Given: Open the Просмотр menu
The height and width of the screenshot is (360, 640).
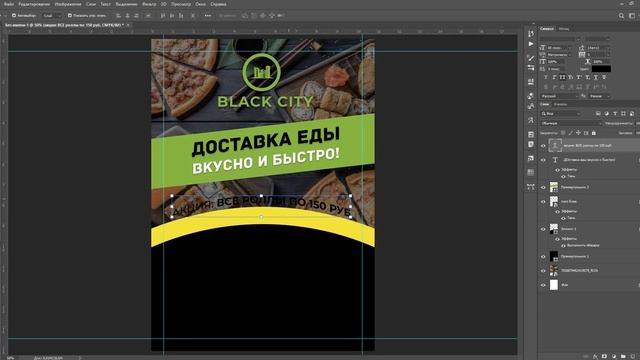Looking at the screenshot, I should 181,4.
